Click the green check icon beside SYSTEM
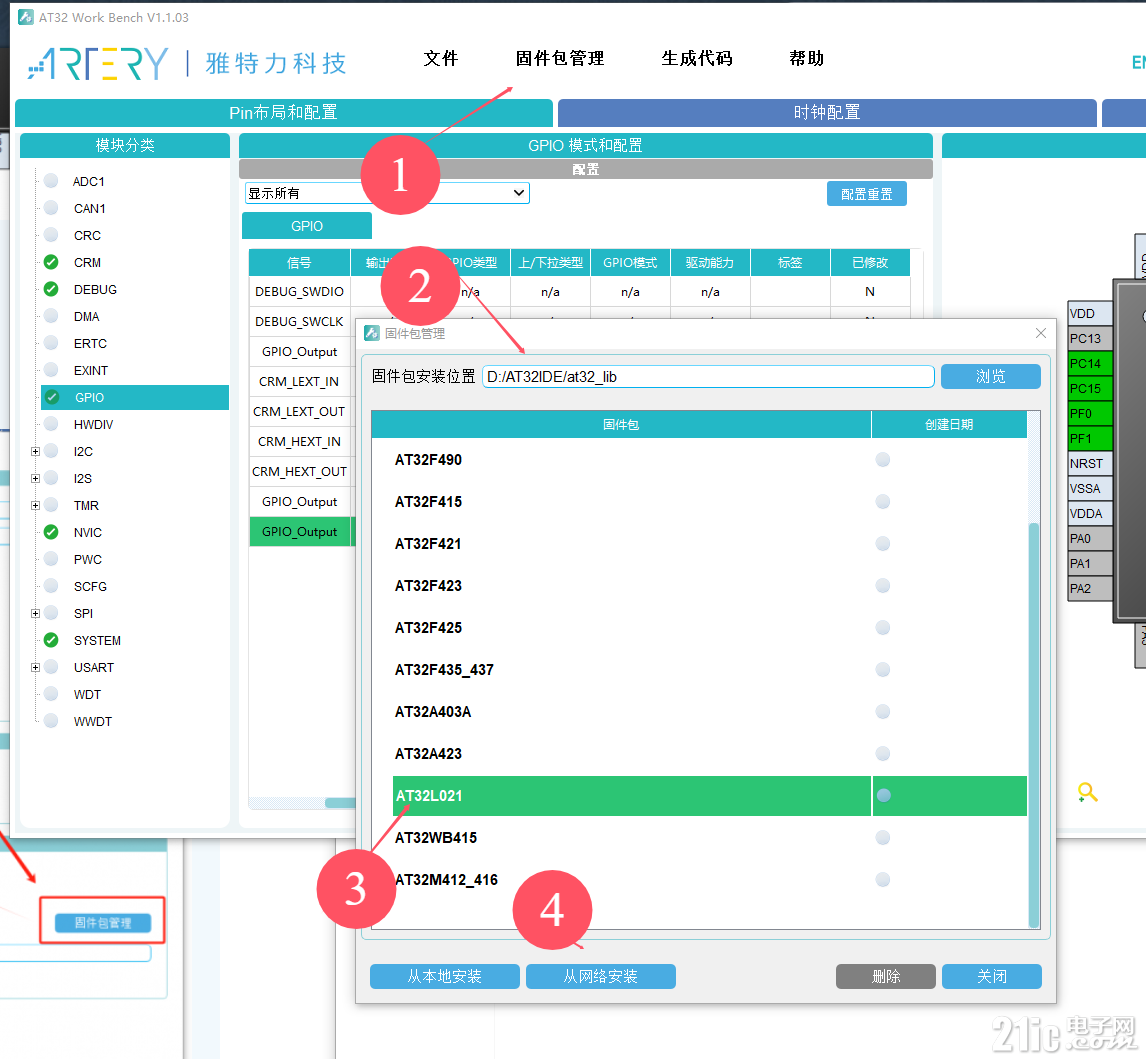Viewport: 1146px width, 1059px height. (51, 640)
